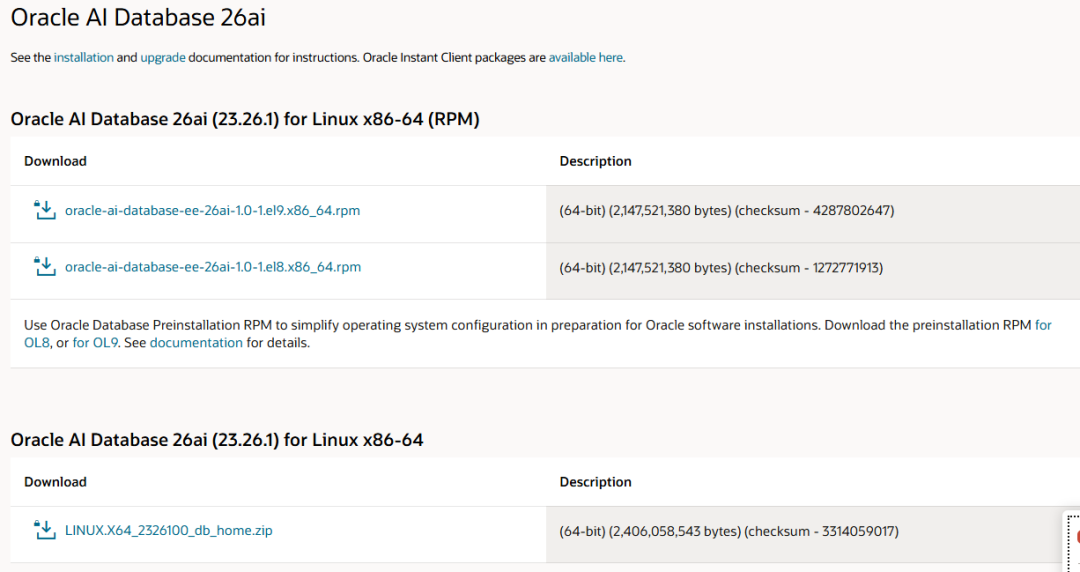The width and height of the screenshot is (1080, 572).
Task: Download oracle-ai-database-ee-26ai-1.0-1.el8.x86_64.rpm
Action: tap(213, 267)
